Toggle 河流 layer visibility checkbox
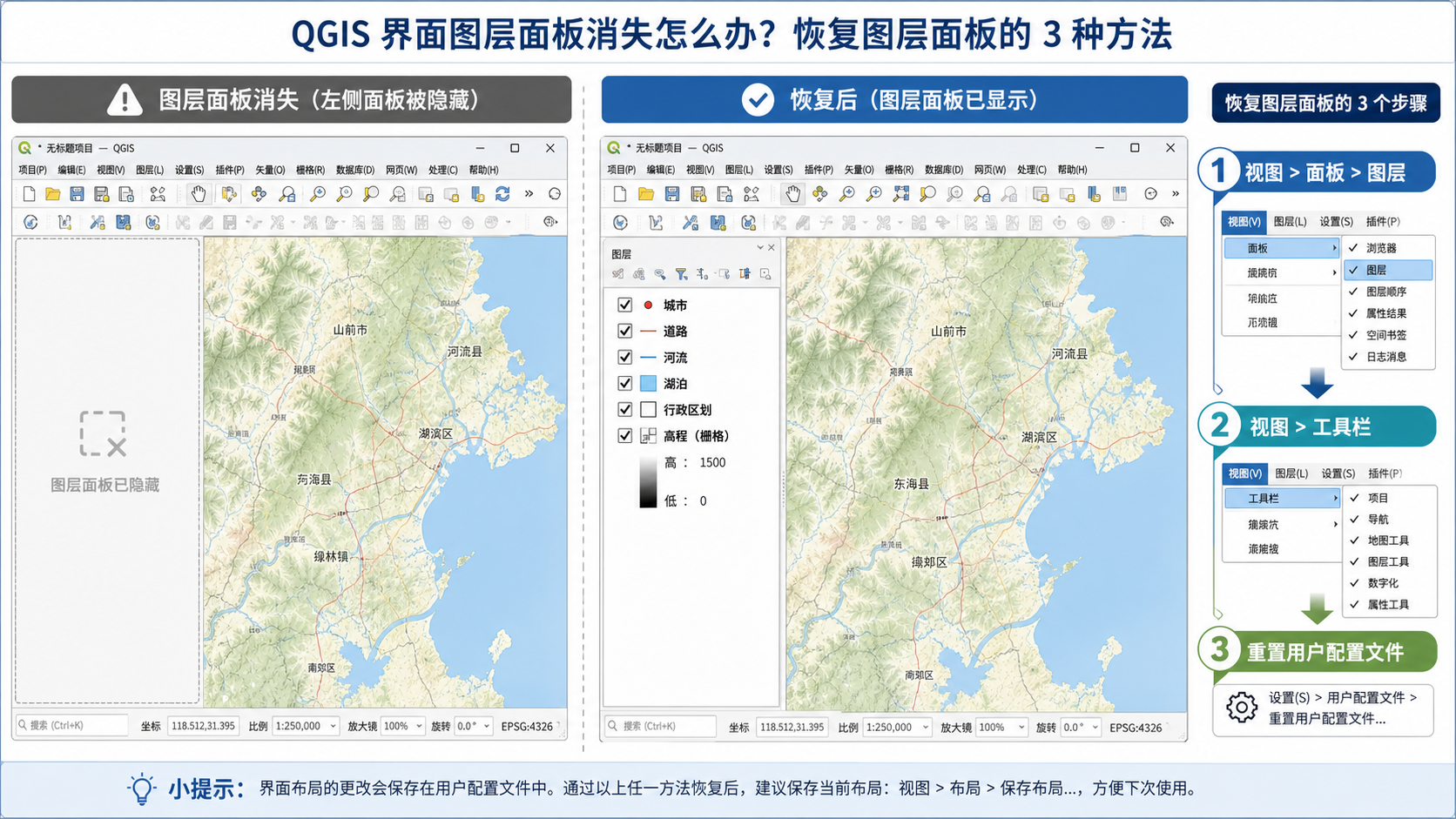Screen dimensions: 1456x819 click(624, 357)
